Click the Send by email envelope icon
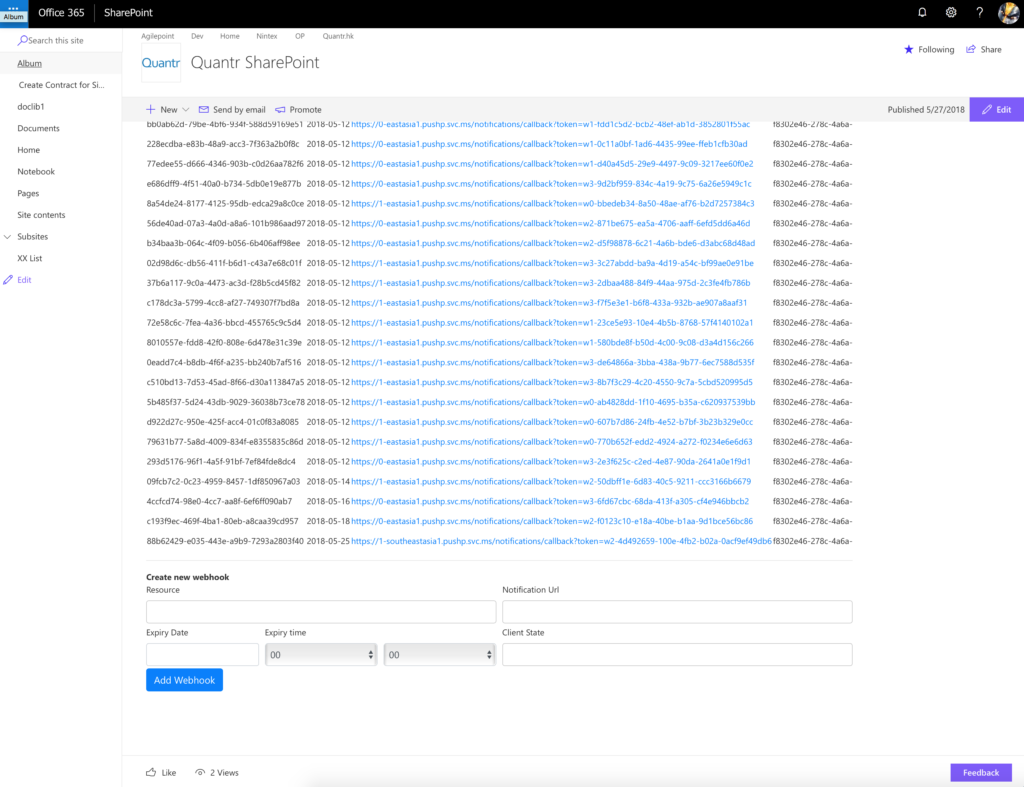The height and width of the screenshot is (787, 1024). [204, 110]
